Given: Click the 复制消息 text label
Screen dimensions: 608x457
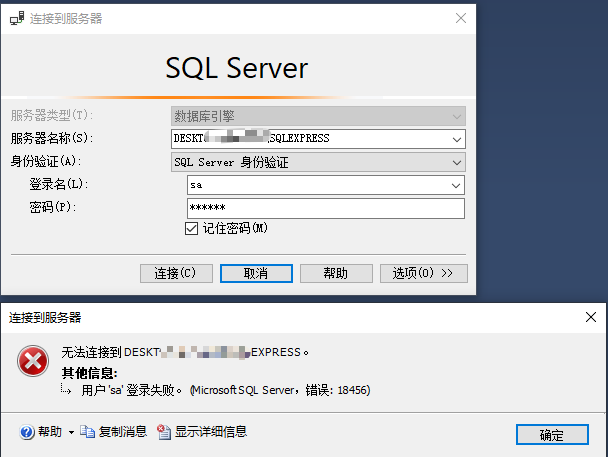Looking at the screenshot, I should click(123, 431).
